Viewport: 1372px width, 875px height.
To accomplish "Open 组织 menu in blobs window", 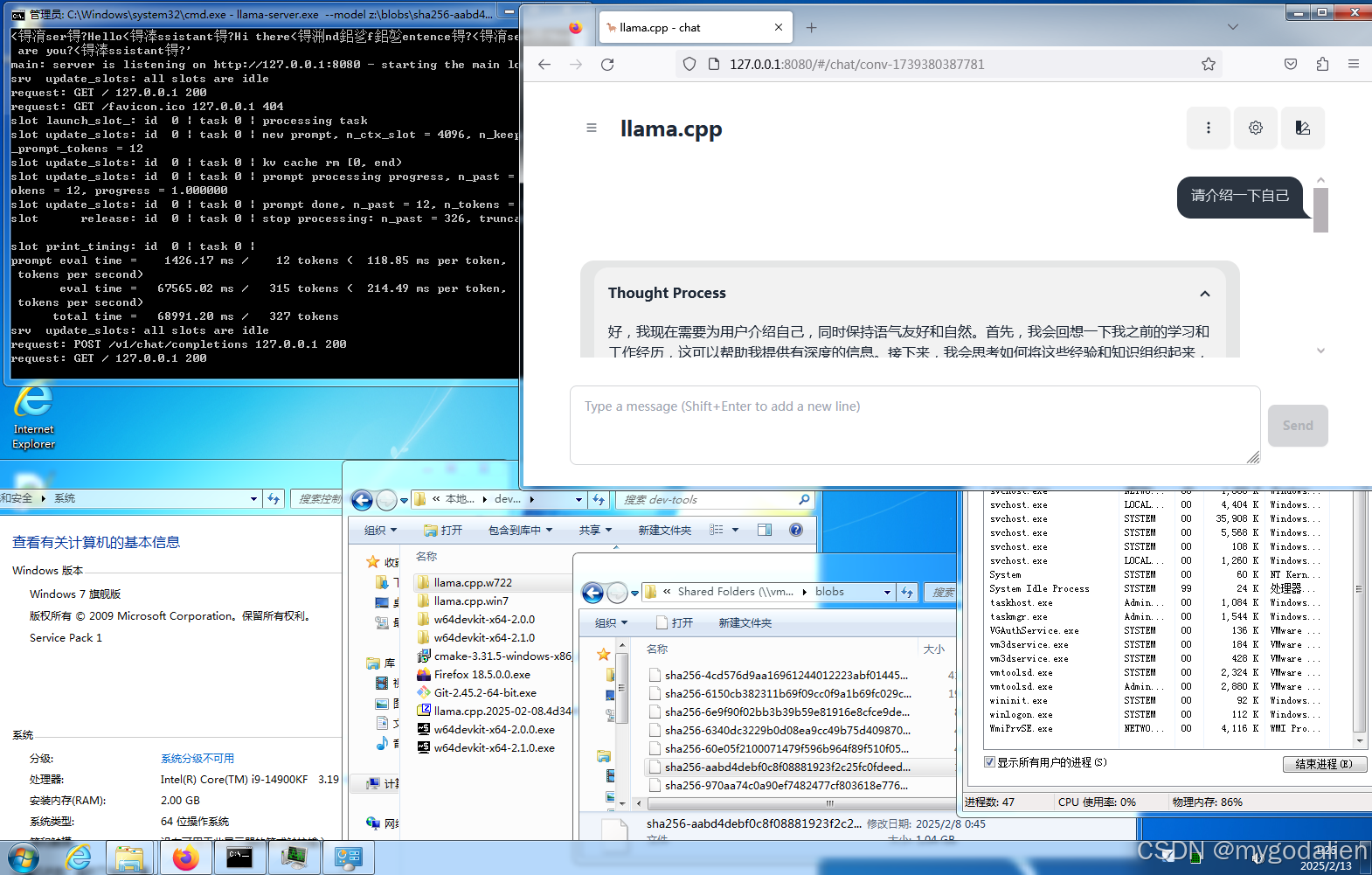I will pyautogui.click(x=611, y=622).
